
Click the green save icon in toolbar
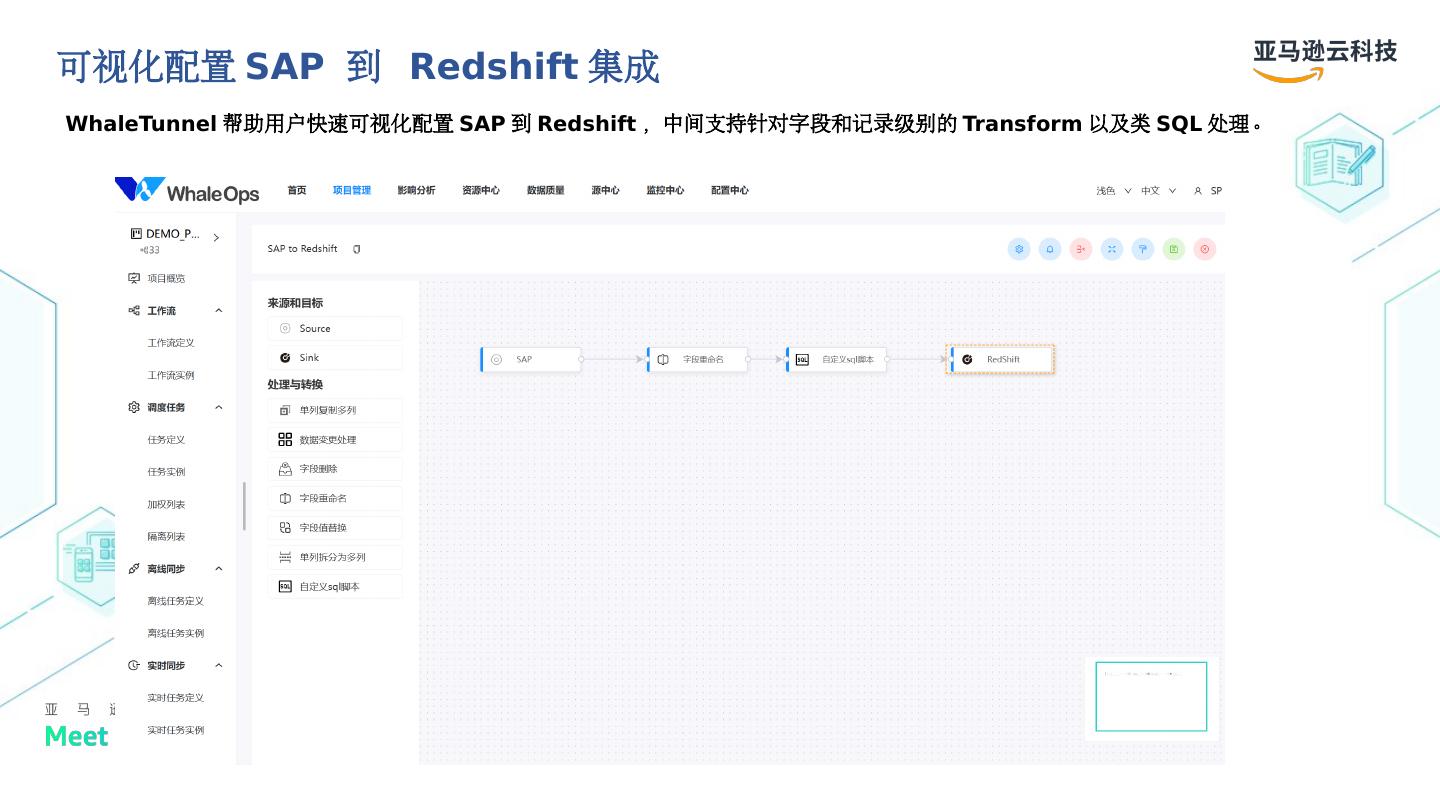point(1174,249)
